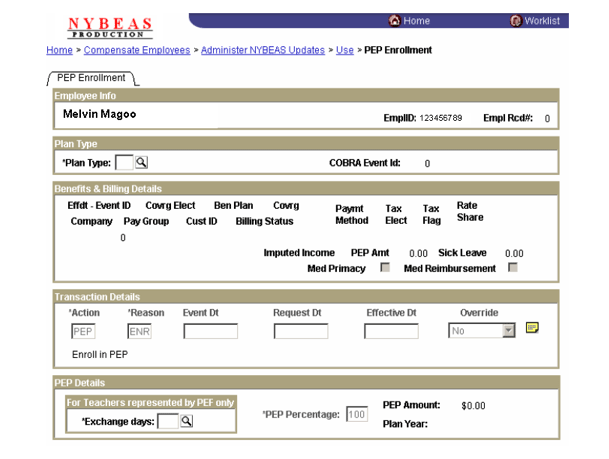Screen dimensions: 609x459
Task: Click the Effective Dt input field
Action: (391, 331)
